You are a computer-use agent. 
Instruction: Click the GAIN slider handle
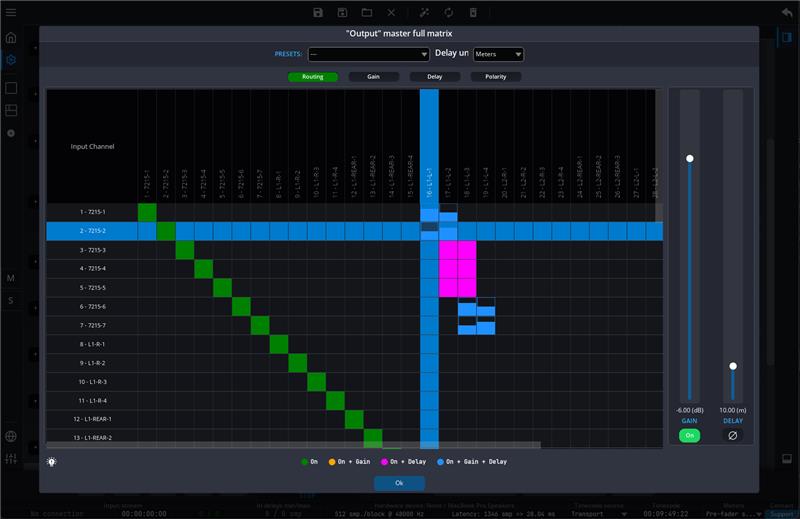click(689, 158)
